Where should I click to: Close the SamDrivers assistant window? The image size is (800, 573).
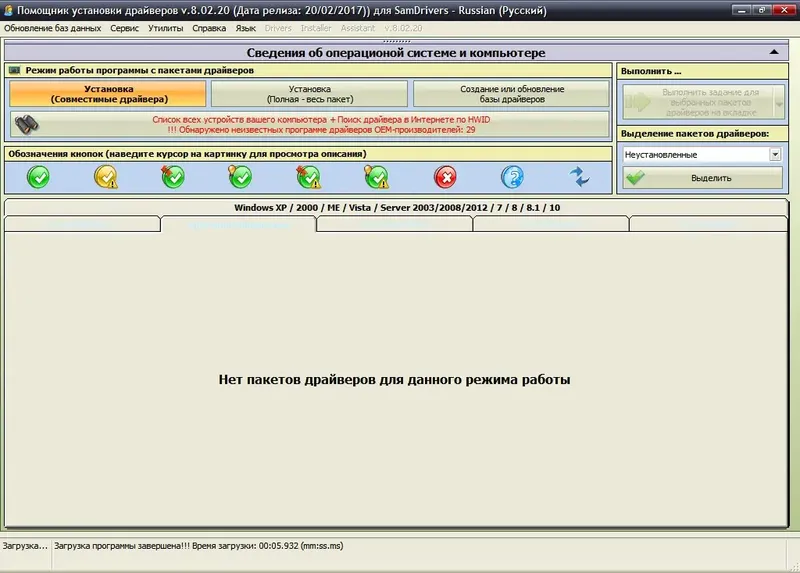tap(784, 10)
